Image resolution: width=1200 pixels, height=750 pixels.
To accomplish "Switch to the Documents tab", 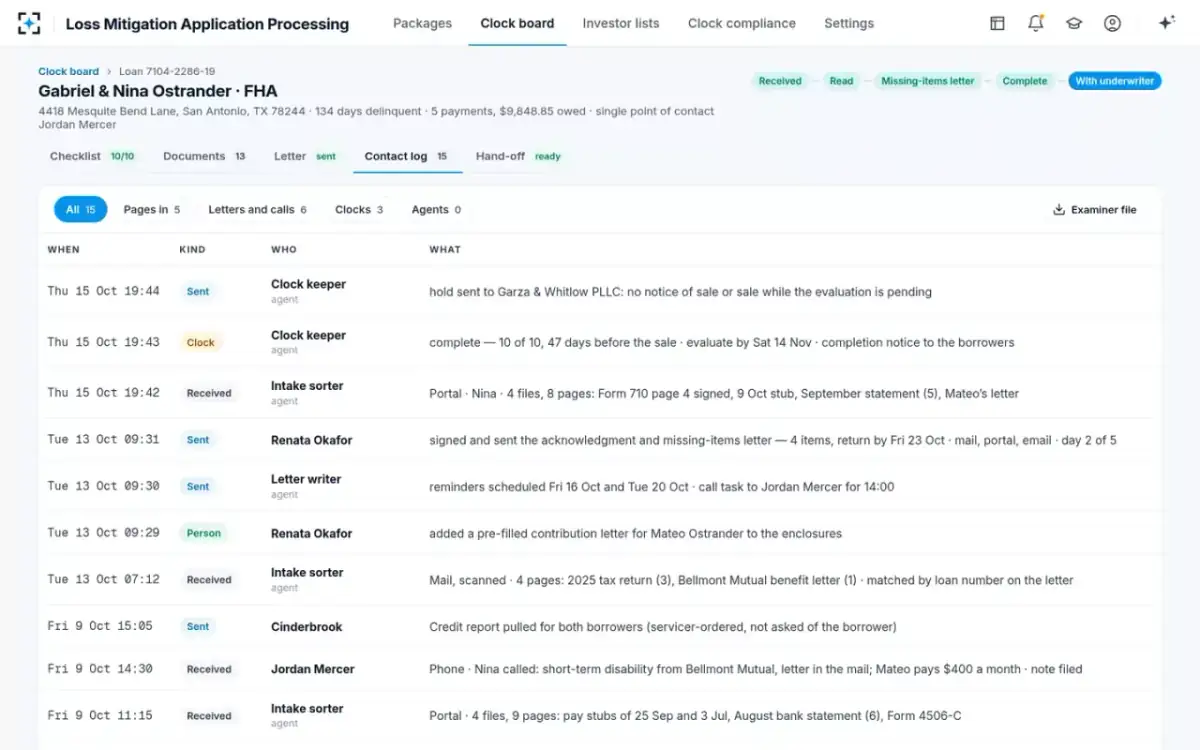I will click(x=204, y=156).
